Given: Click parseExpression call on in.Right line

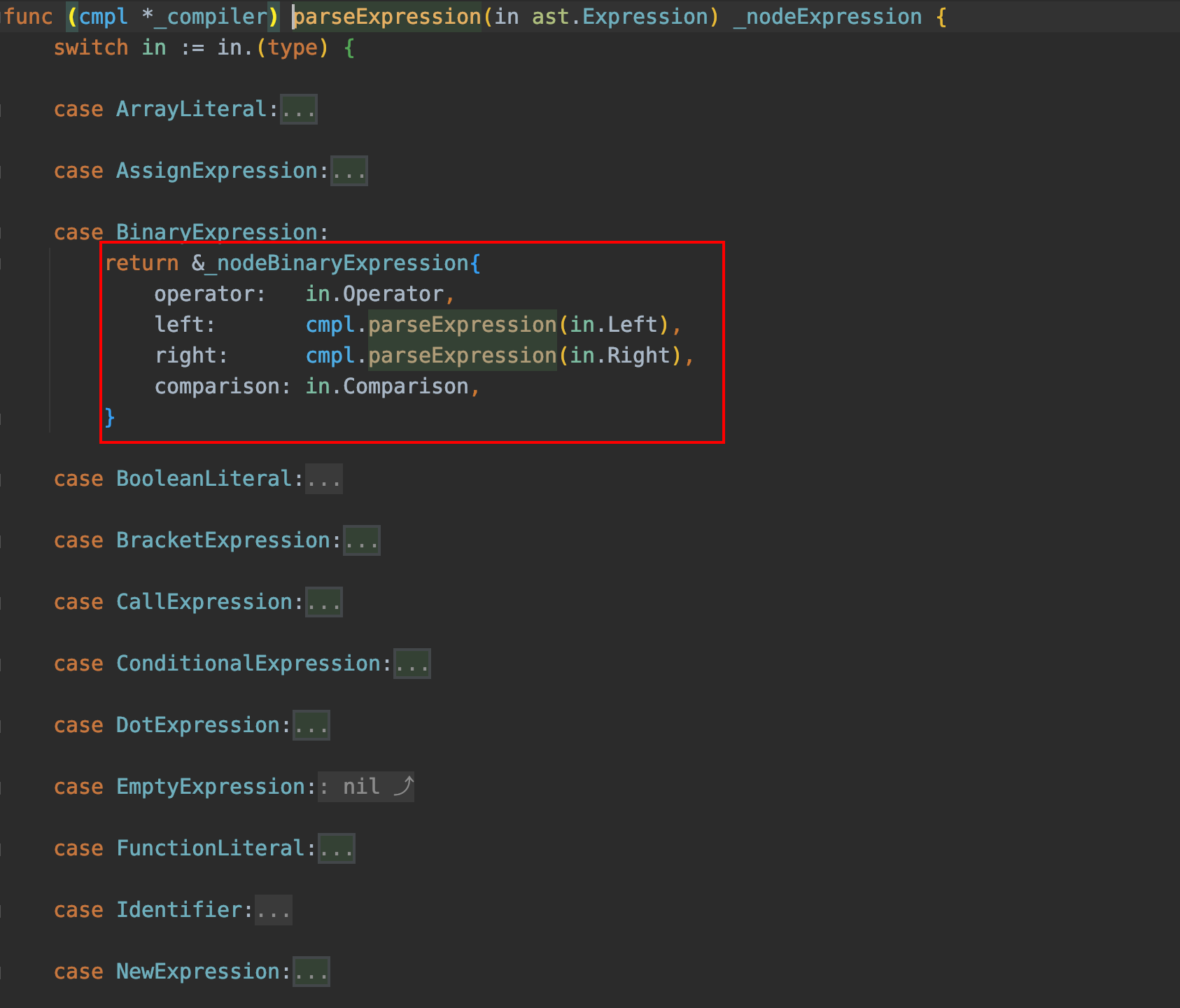Looking at the screenshot, I should coord(463,356).
